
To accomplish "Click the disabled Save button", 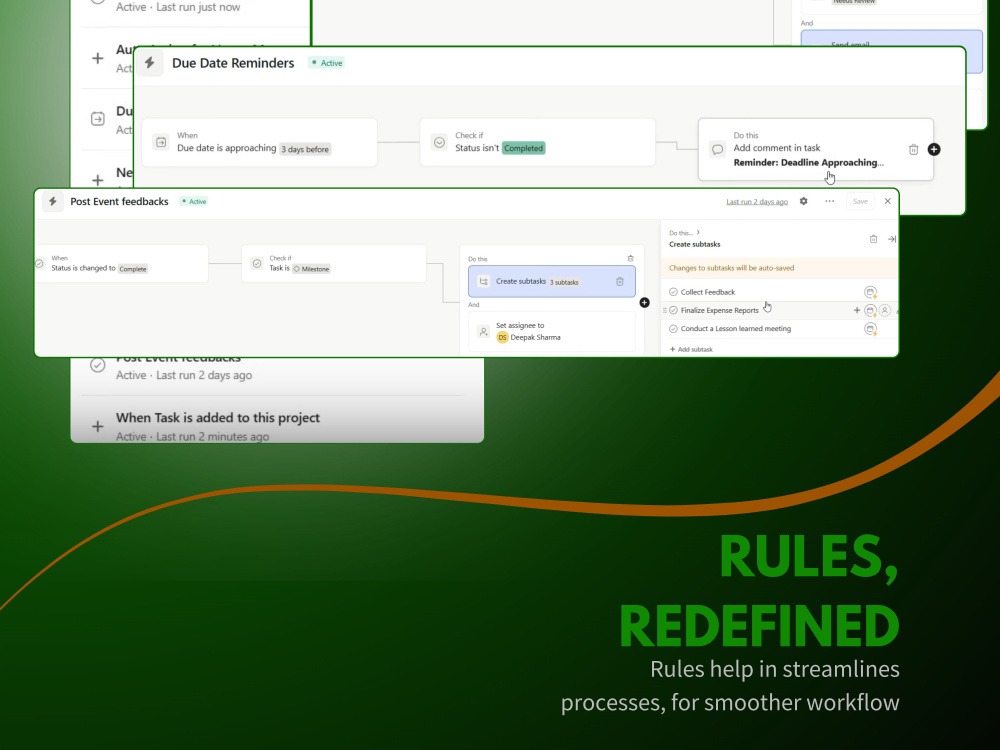I will pyautogui.click(x=860, y=201).
